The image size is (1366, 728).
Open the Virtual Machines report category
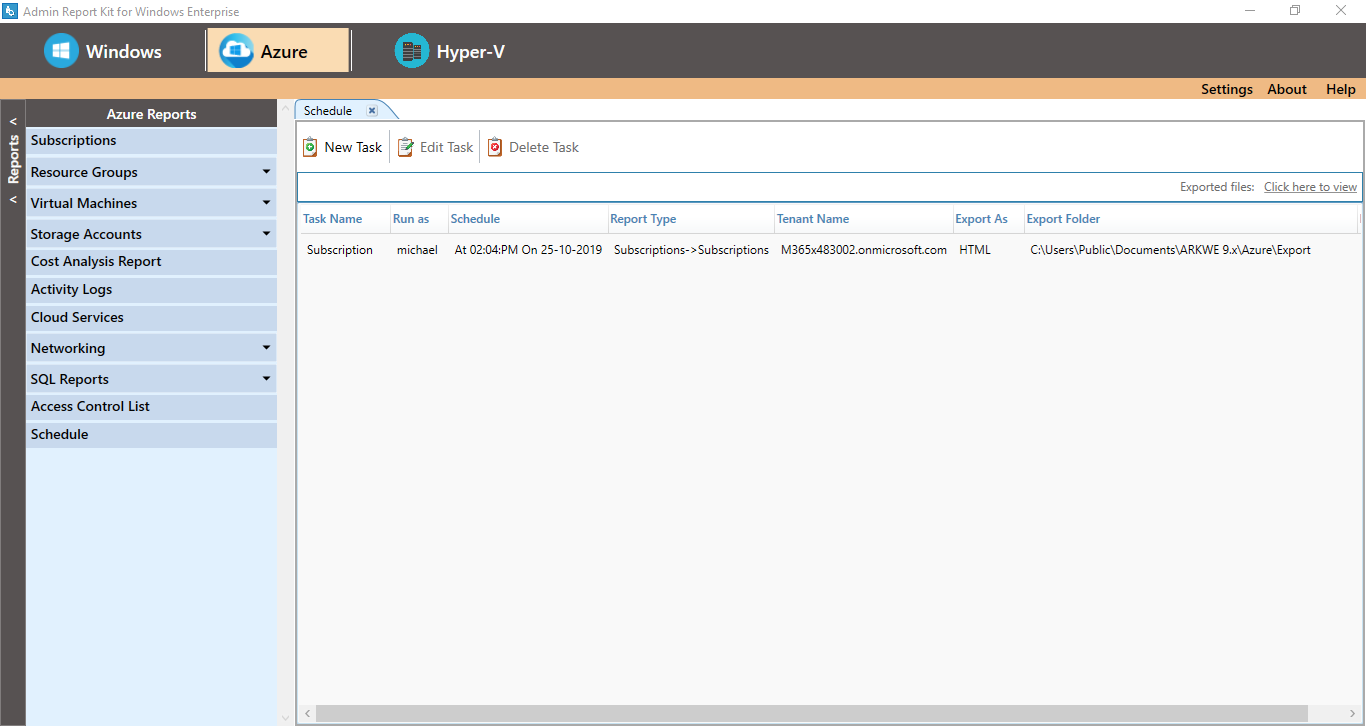(151, 203)
